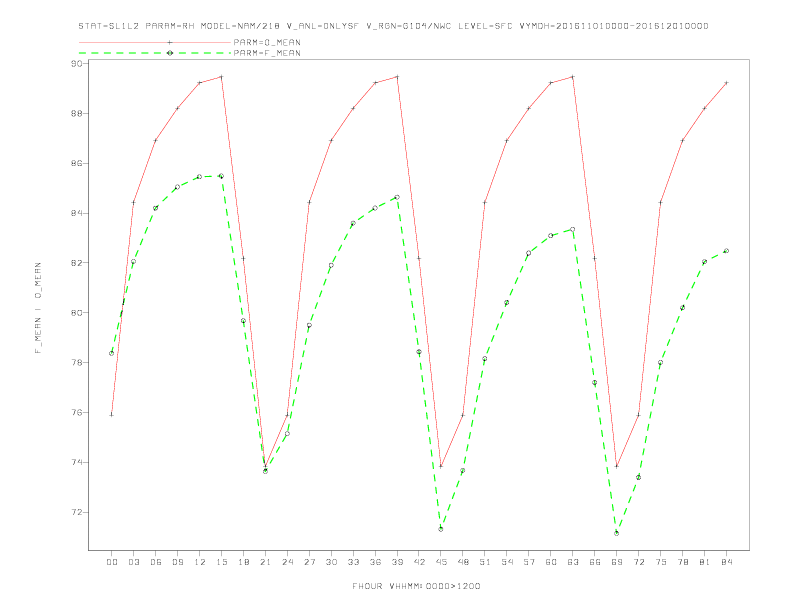The height and width of the screenshot is (612, 792).
Task: Click the x-axis hour label 30
Action: click(331, 562)
